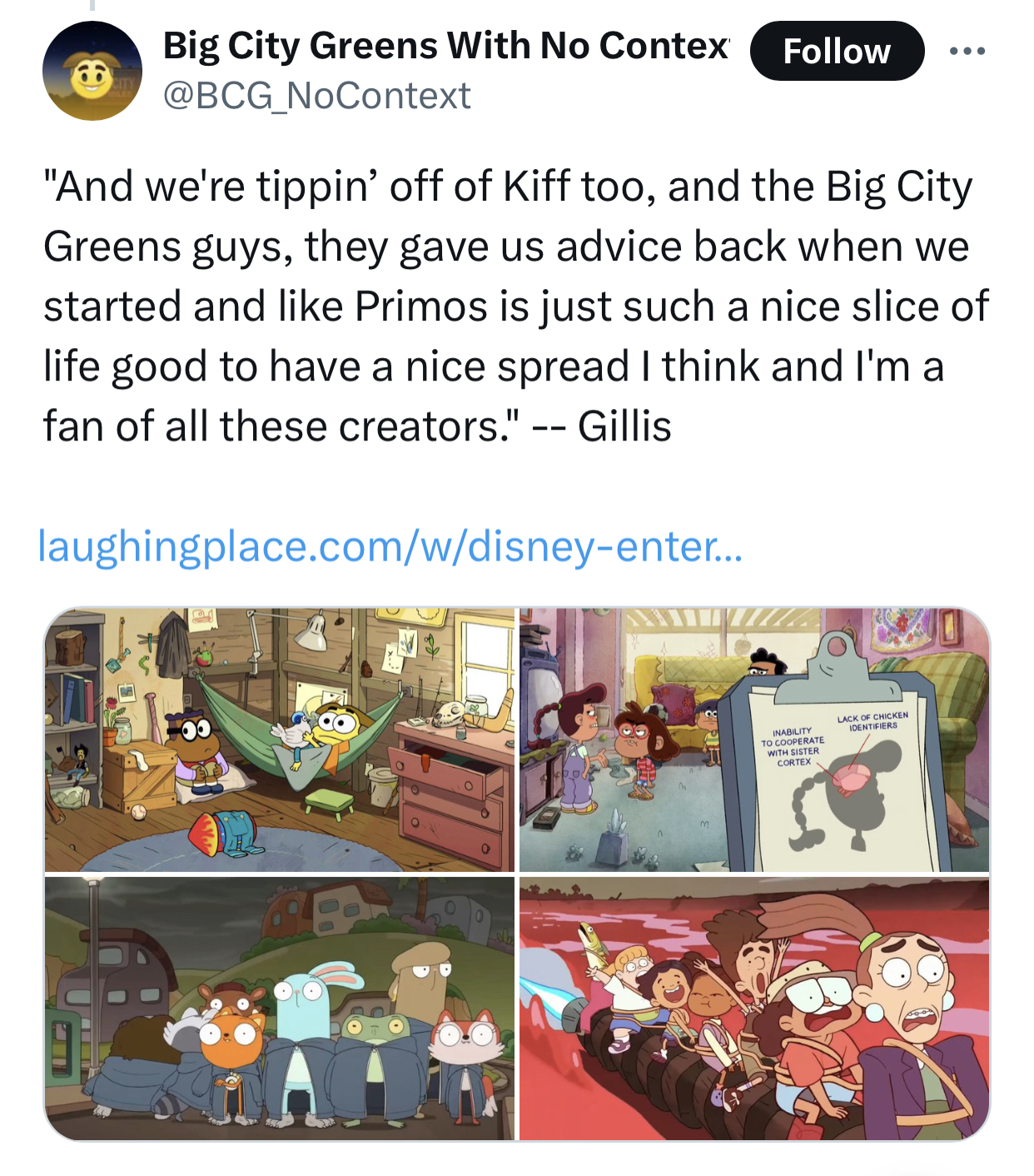The width and height of the screenshot is (1034, 1176).
Task: View the hammock bedroom image
Action: point(280,740)
